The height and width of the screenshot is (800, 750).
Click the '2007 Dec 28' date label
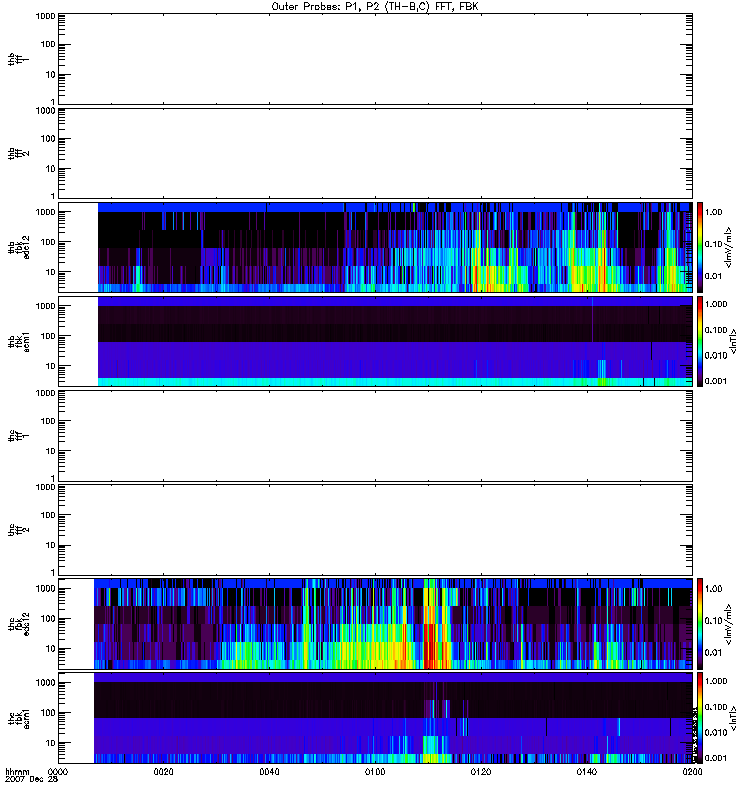click(32, 780)
